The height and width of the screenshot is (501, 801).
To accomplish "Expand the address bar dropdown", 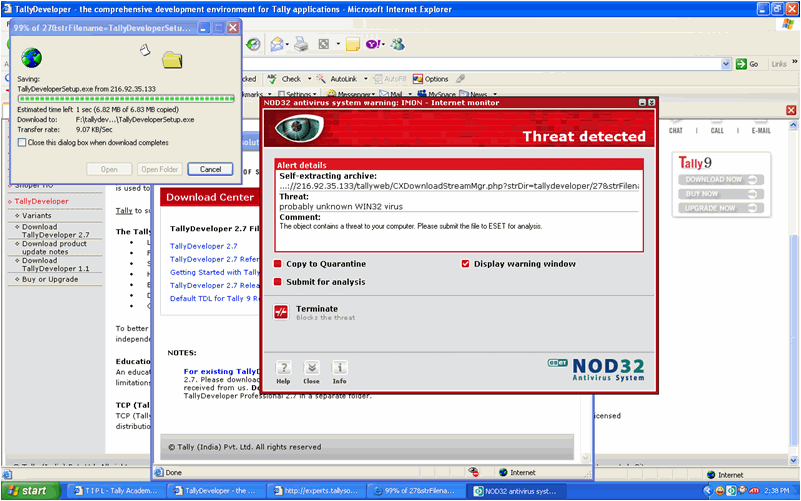I will pyautogui.click(x=726, y=64).
